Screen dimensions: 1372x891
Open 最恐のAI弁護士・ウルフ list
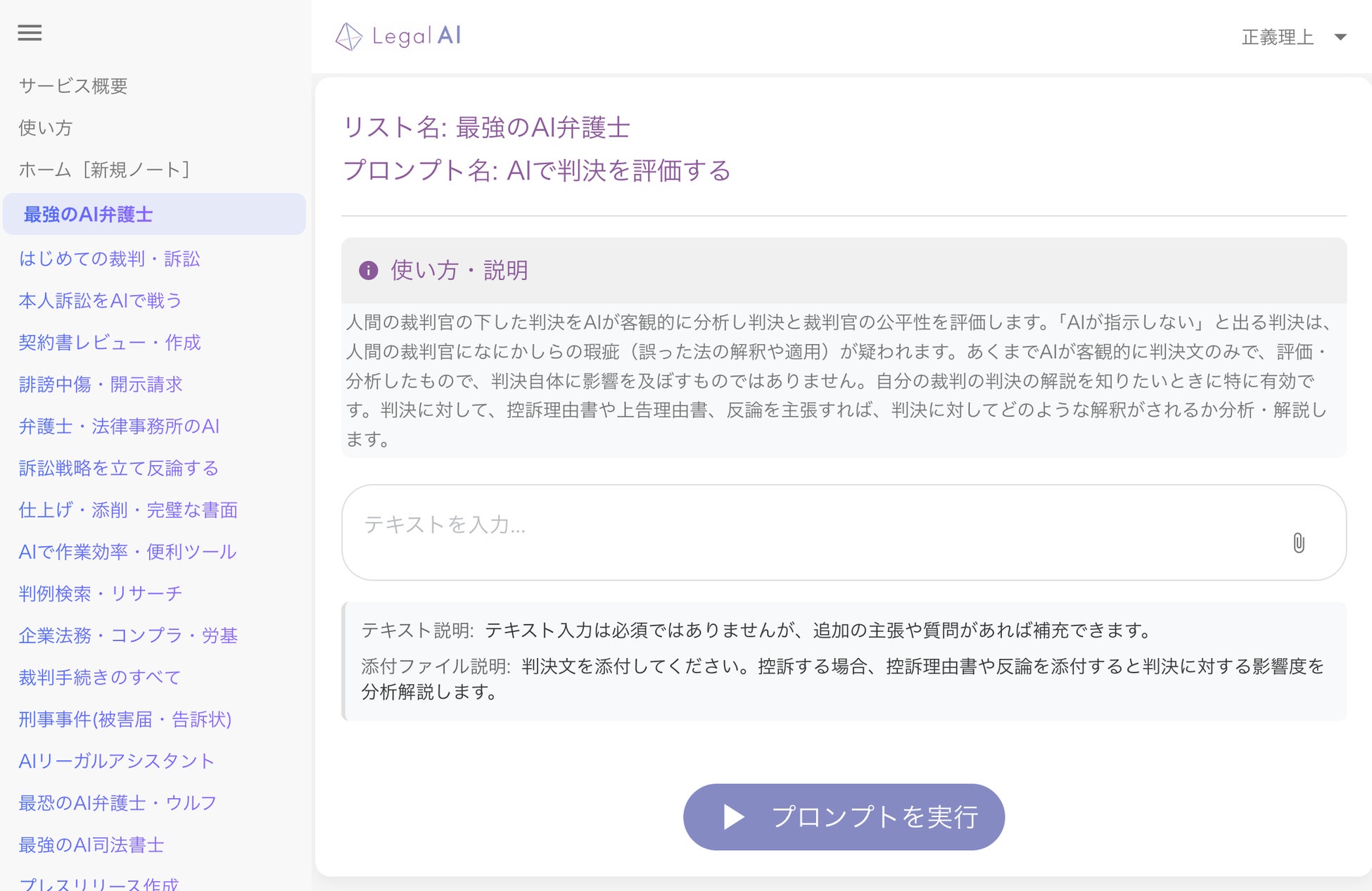[117, 803]
